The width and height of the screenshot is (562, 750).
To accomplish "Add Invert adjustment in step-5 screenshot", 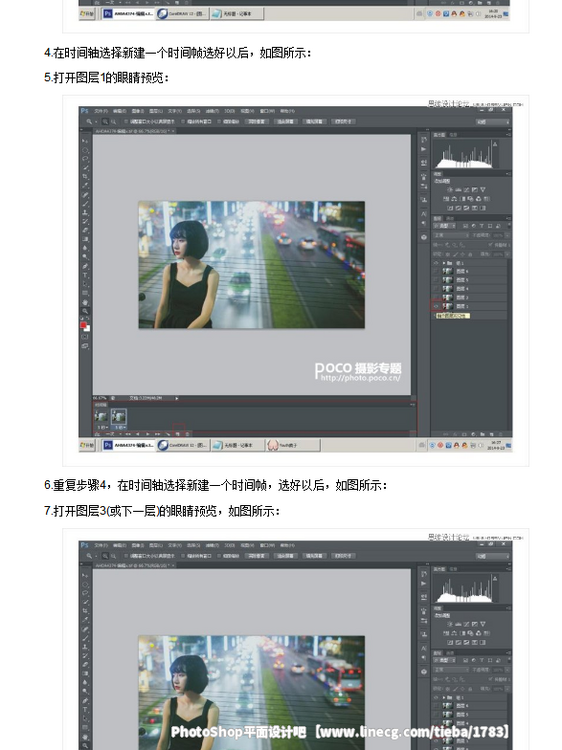I will (x=450, y=208).
